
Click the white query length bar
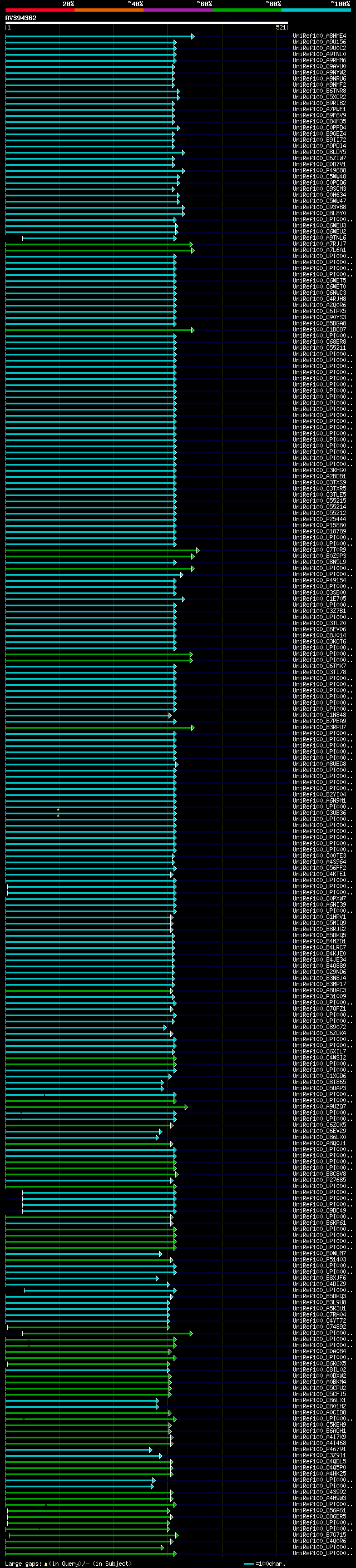147,23
